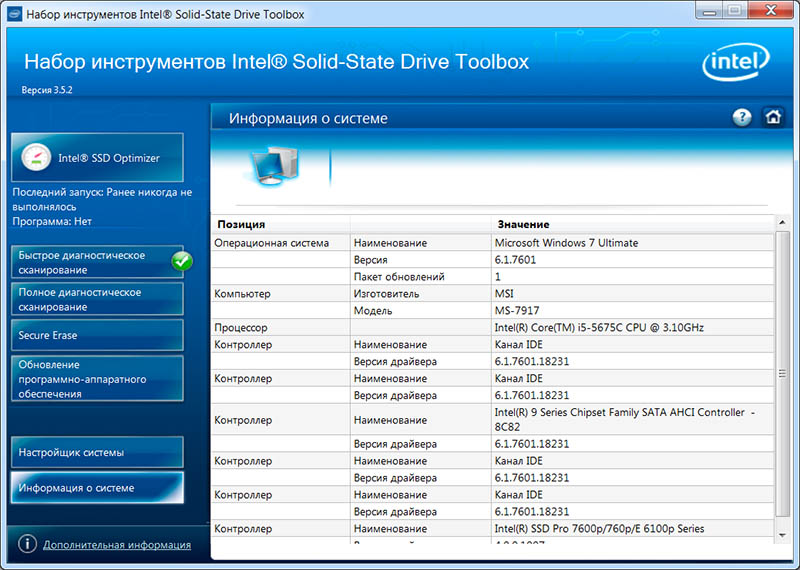Open Дополнительная информация link
The image size is (800, 570).
[117, 544]
